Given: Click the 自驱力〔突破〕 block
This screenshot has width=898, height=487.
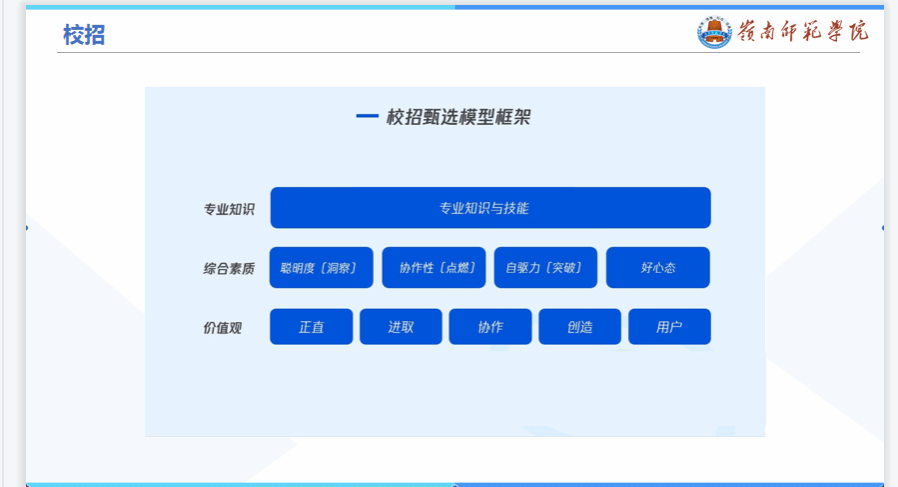Looking at the screenshot, I should (x=545, y=268).
